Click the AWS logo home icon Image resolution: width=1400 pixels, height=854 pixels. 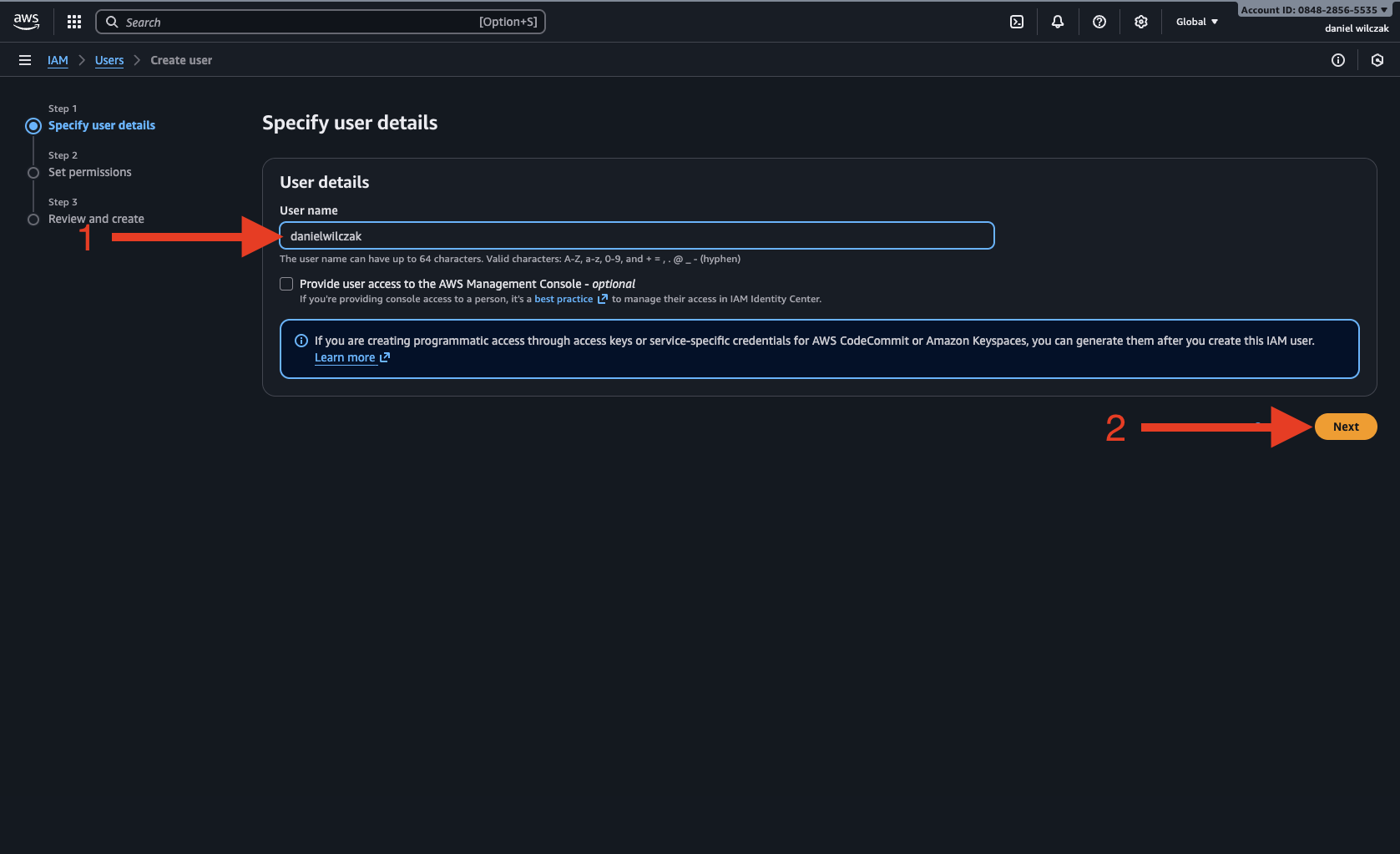26,22
